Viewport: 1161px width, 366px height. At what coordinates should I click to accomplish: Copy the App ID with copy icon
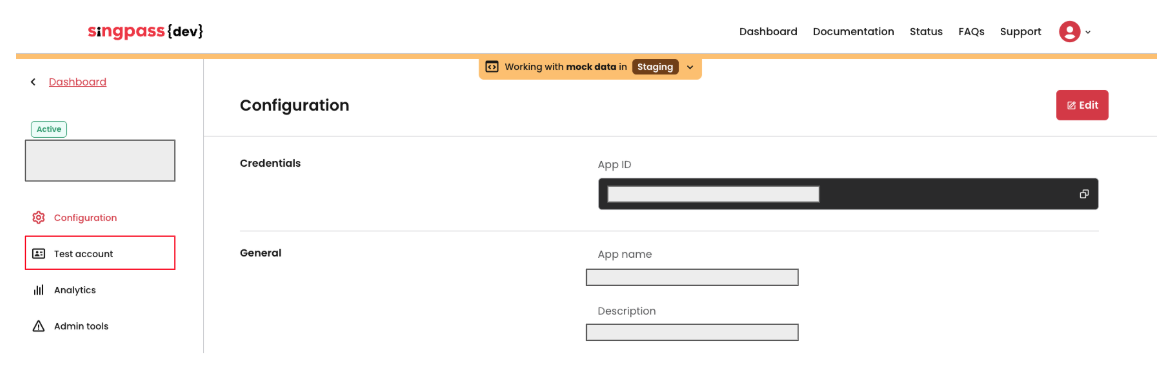(1084, 194)
